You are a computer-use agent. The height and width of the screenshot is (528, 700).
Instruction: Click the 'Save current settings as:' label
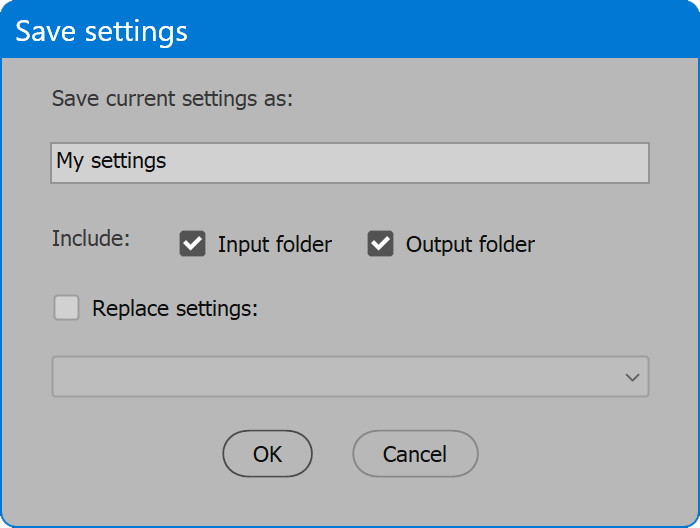(172, 99)
